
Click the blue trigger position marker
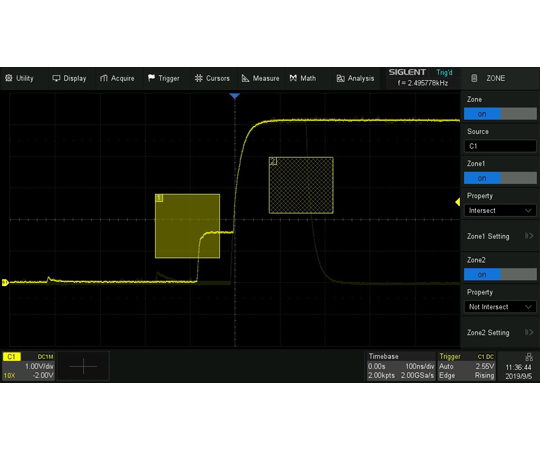coord(235,96)
